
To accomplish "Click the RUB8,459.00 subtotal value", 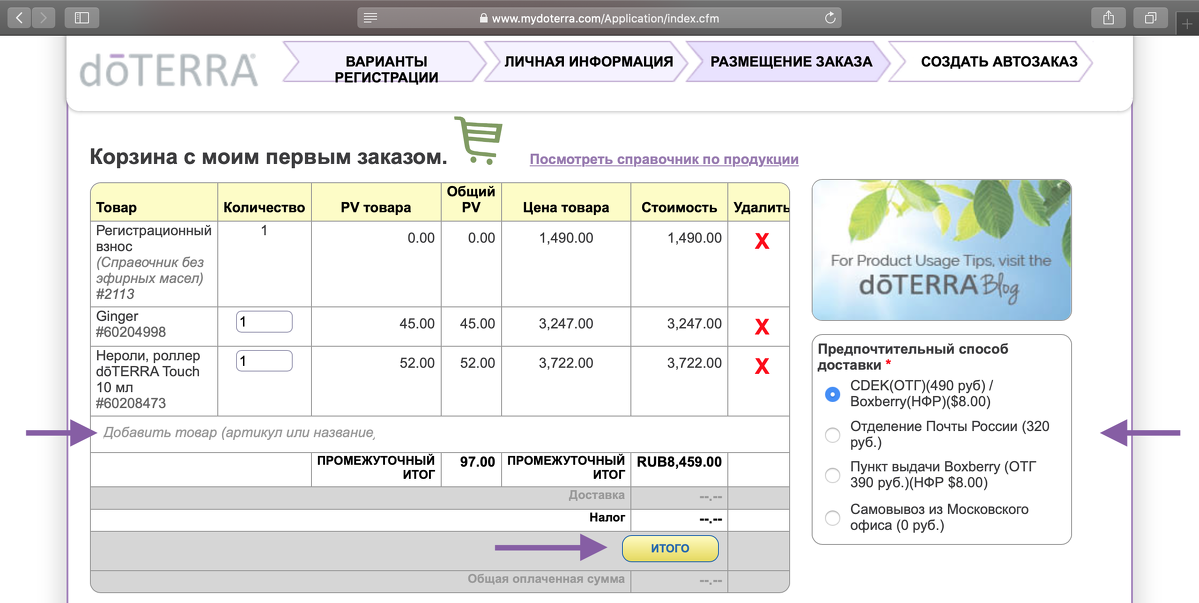I will (679, 462).
